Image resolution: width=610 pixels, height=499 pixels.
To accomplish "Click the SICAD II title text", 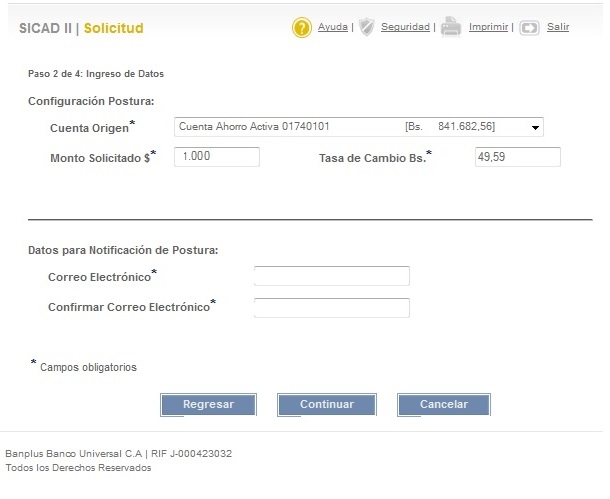I will (x=46, y=28).
